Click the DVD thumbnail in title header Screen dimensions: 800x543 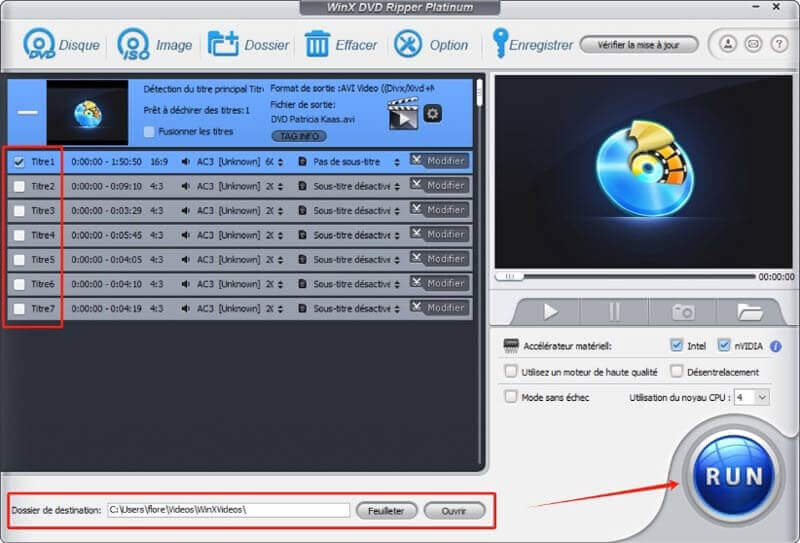[87, 112]
